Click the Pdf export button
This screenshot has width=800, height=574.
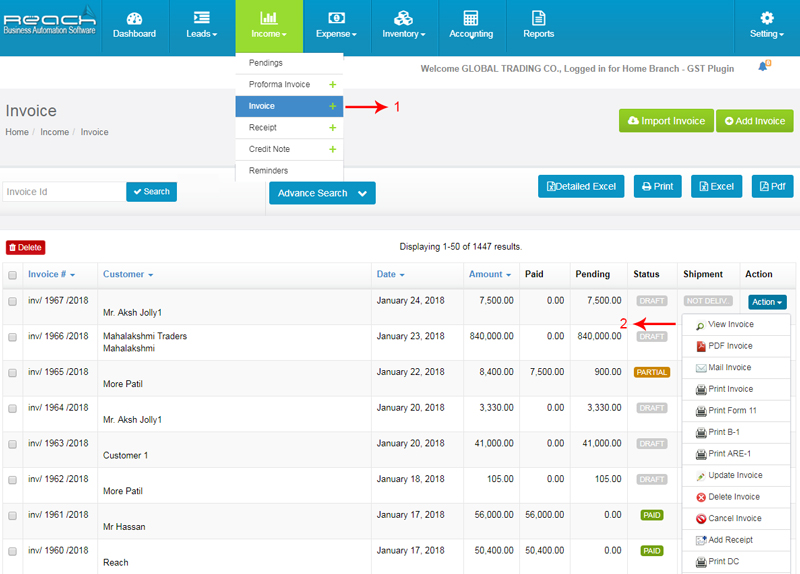tap(772, 186)
